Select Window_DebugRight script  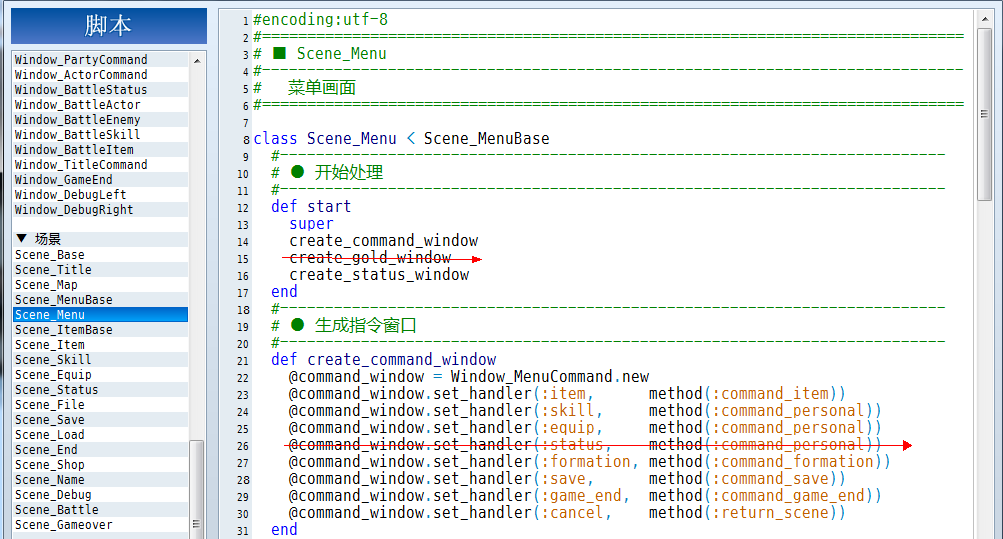tap(100, 210)
